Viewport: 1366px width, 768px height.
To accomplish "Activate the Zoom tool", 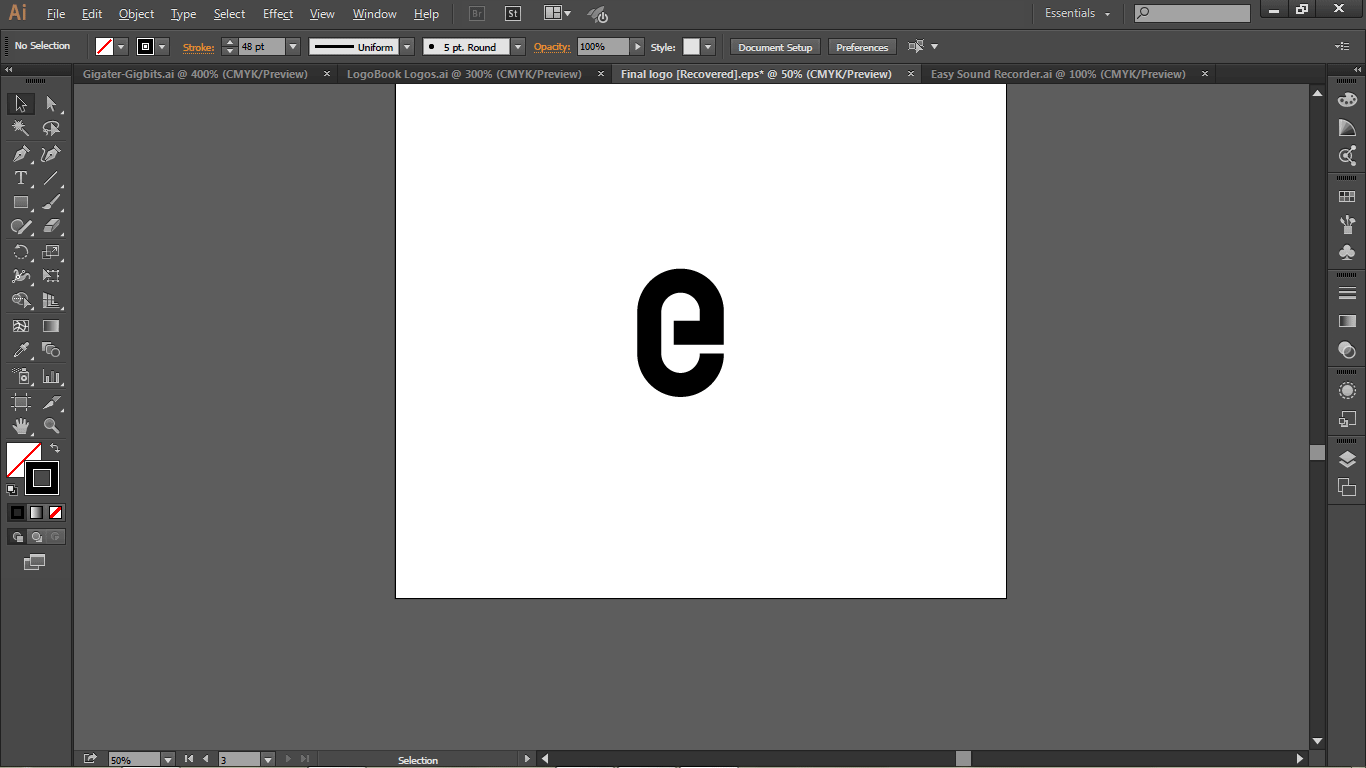I will [51, 427].
